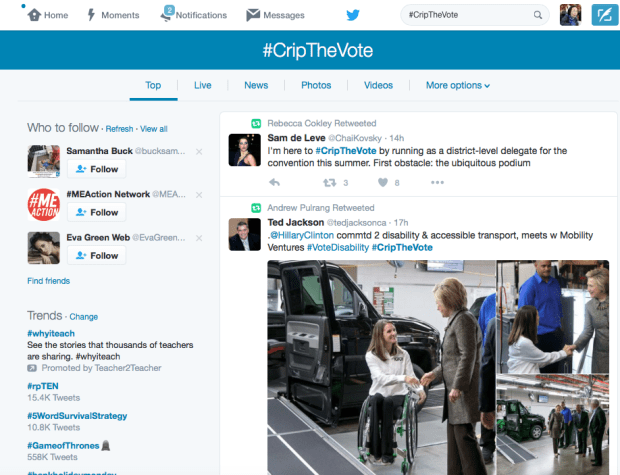Dismiss Eva Green Web suggestion
This screenshot has height=475, width=620.
pyautogui.click(x=199, y=238)
